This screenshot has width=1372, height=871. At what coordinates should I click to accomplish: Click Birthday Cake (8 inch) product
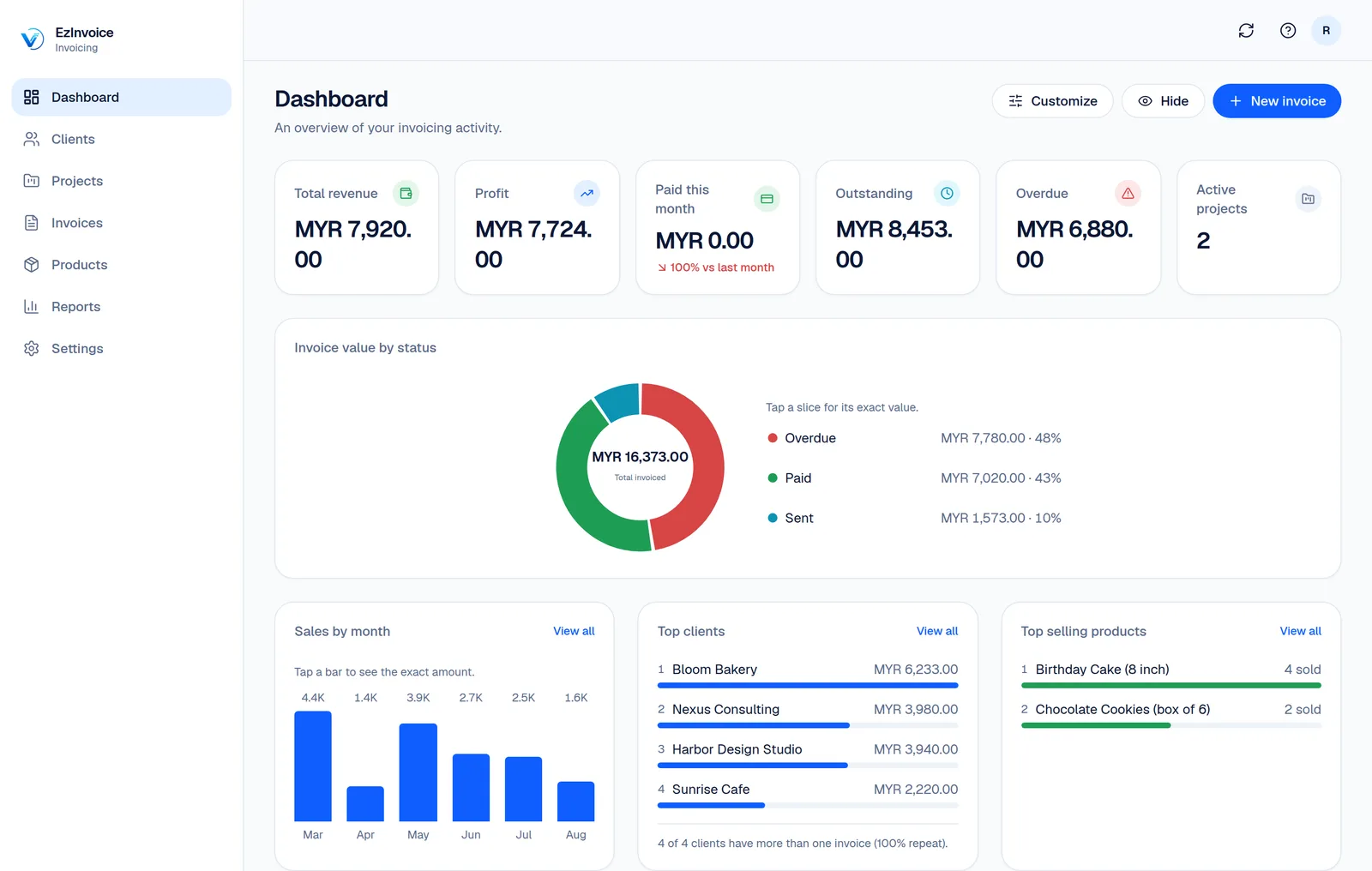coord(1171,675)
